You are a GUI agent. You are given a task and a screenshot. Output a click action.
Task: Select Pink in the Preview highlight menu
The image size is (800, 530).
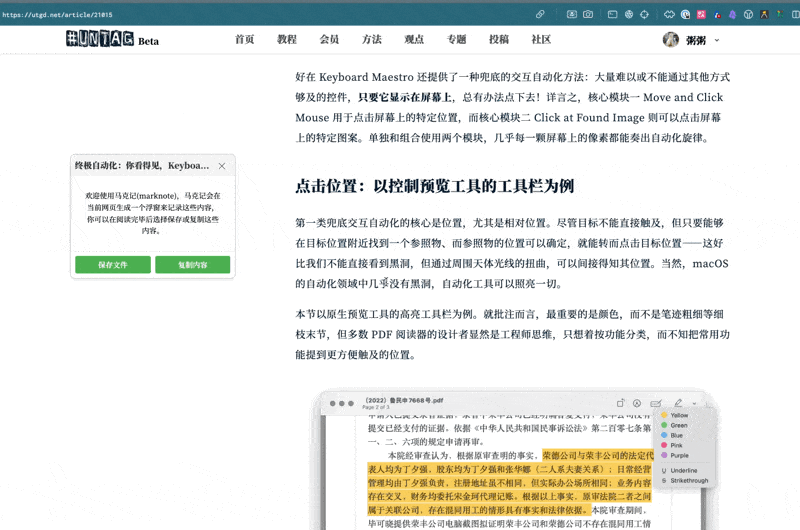tap(671, 445)
